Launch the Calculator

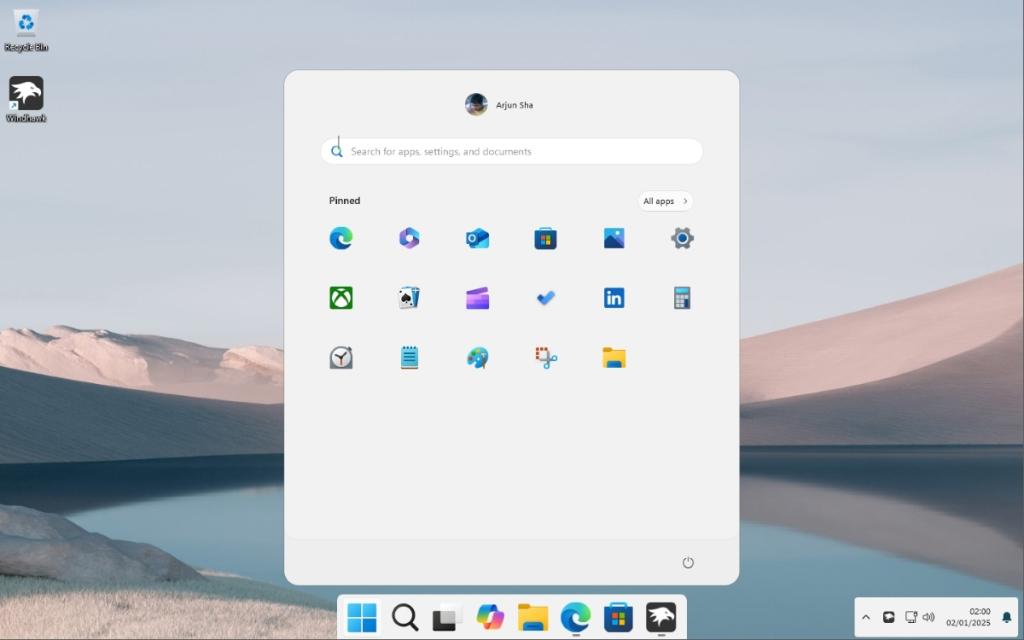pyautogui.click(x=681, y=297)
